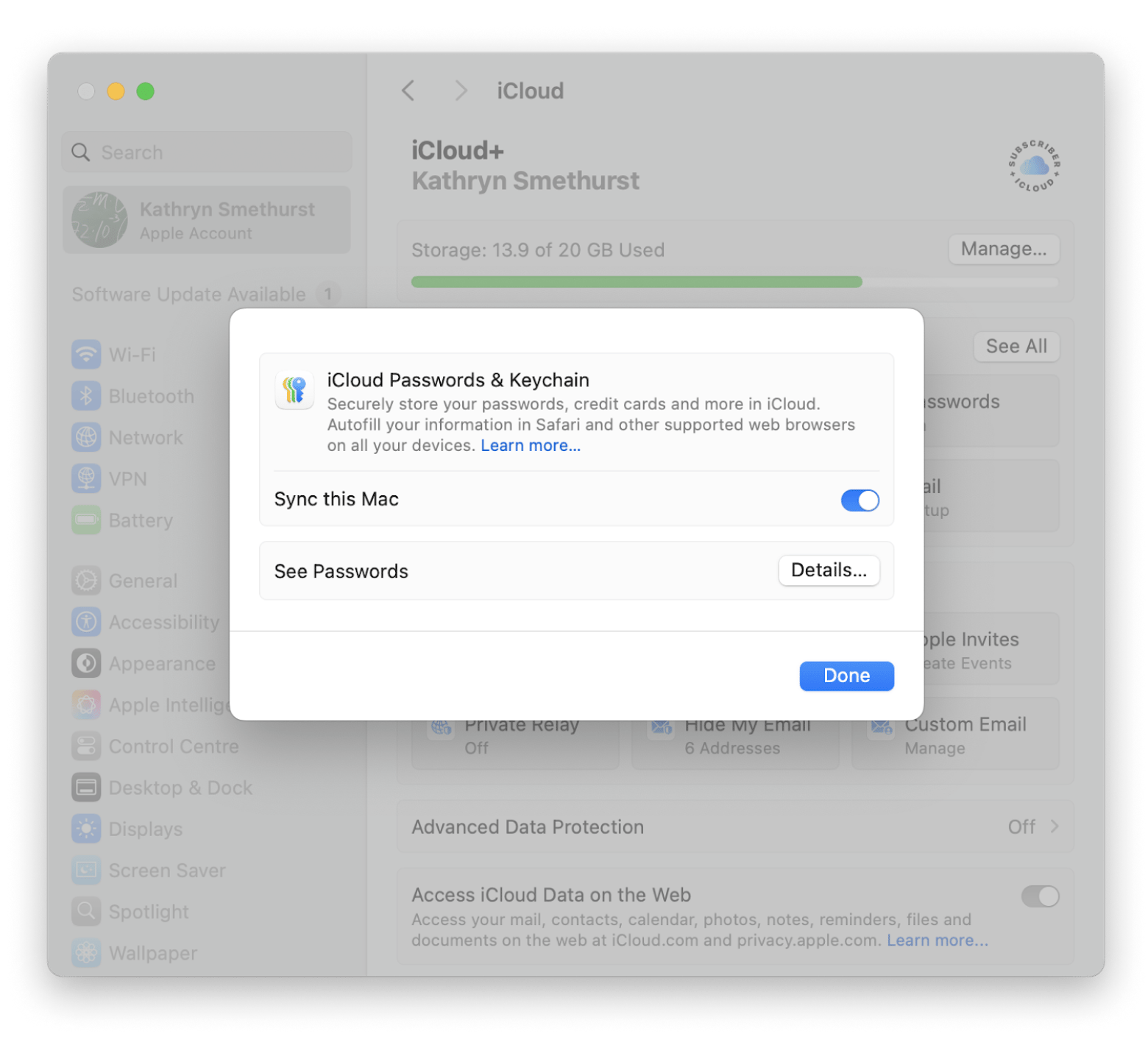The image size is (1148, 1045).
Task: Click the Wi-Fi icon in sidebar
Action: click(86, 355)
